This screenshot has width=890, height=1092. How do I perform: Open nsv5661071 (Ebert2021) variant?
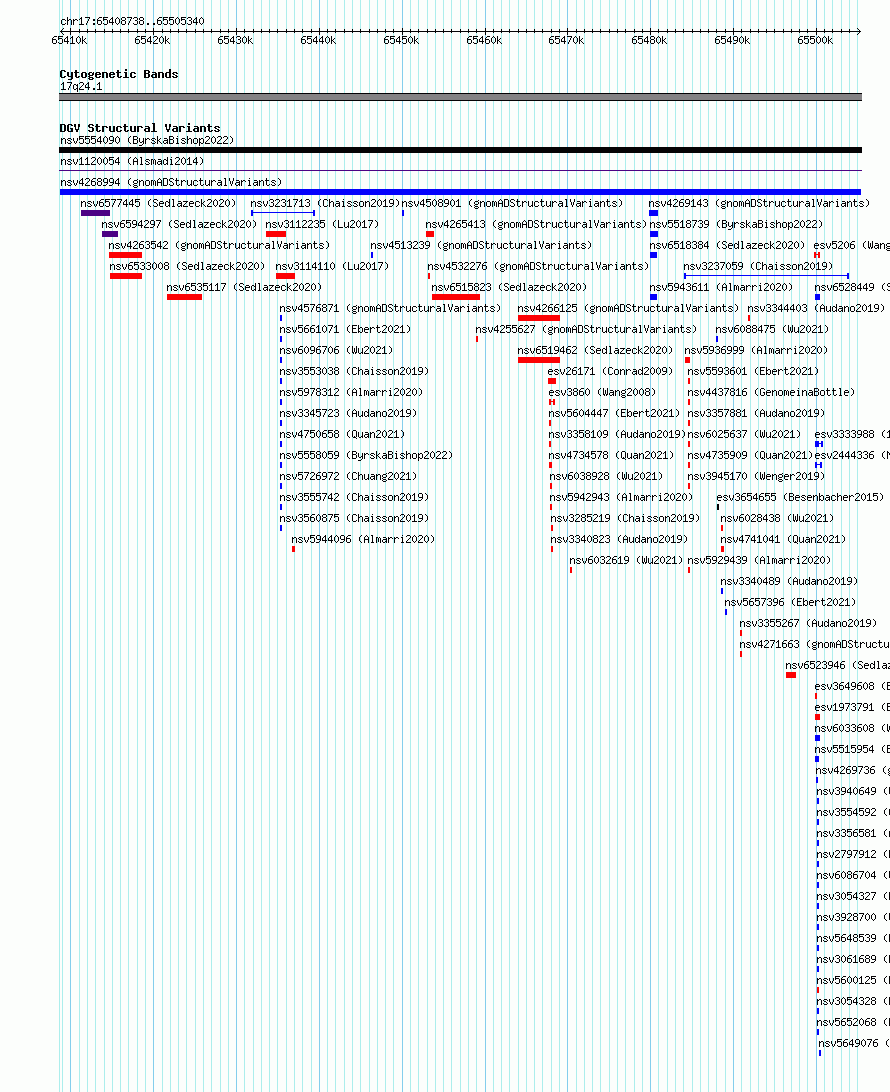tap(345, 329)
